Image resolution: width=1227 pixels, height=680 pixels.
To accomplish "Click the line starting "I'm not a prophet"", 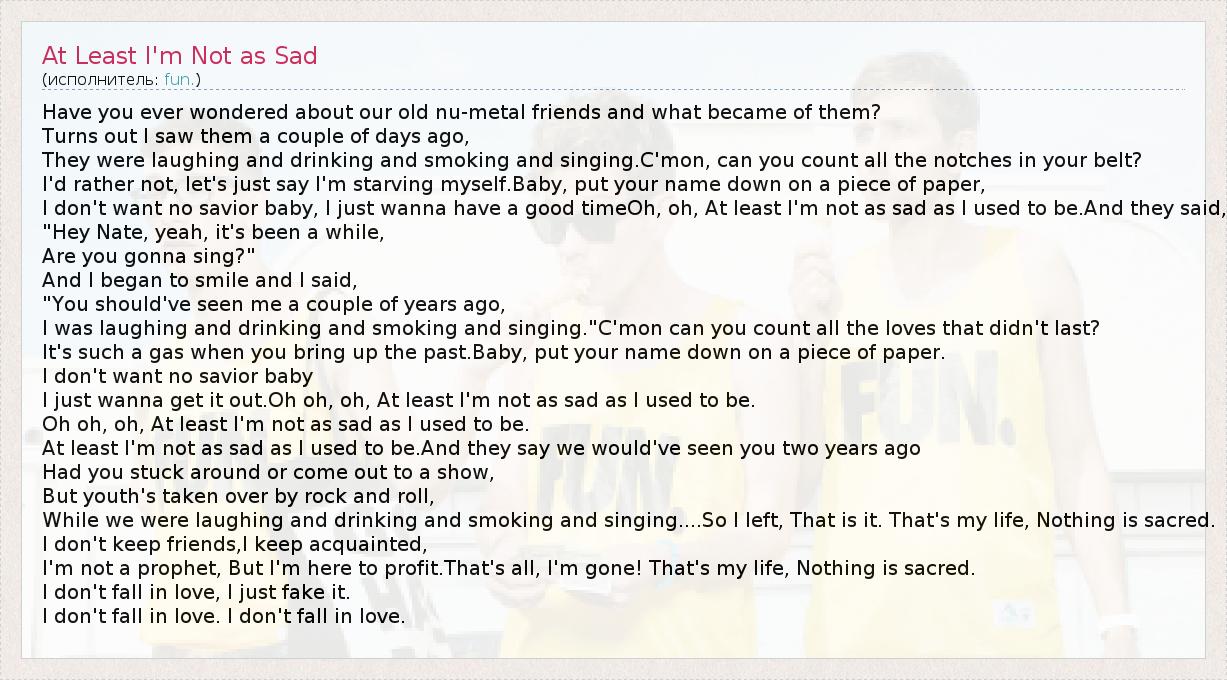I will 508,568.
